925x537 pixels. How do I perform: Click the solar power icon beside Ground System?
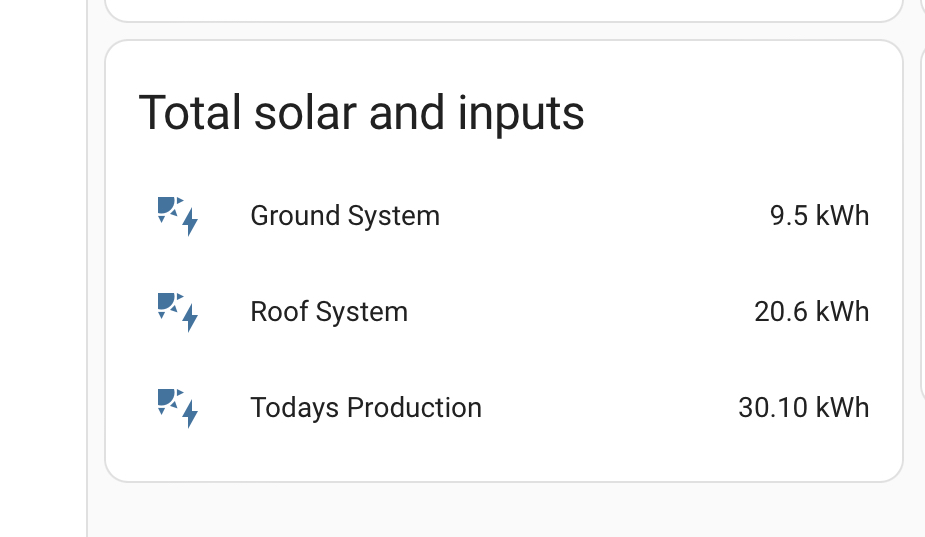pyautogui.click(x=178, y=216)
